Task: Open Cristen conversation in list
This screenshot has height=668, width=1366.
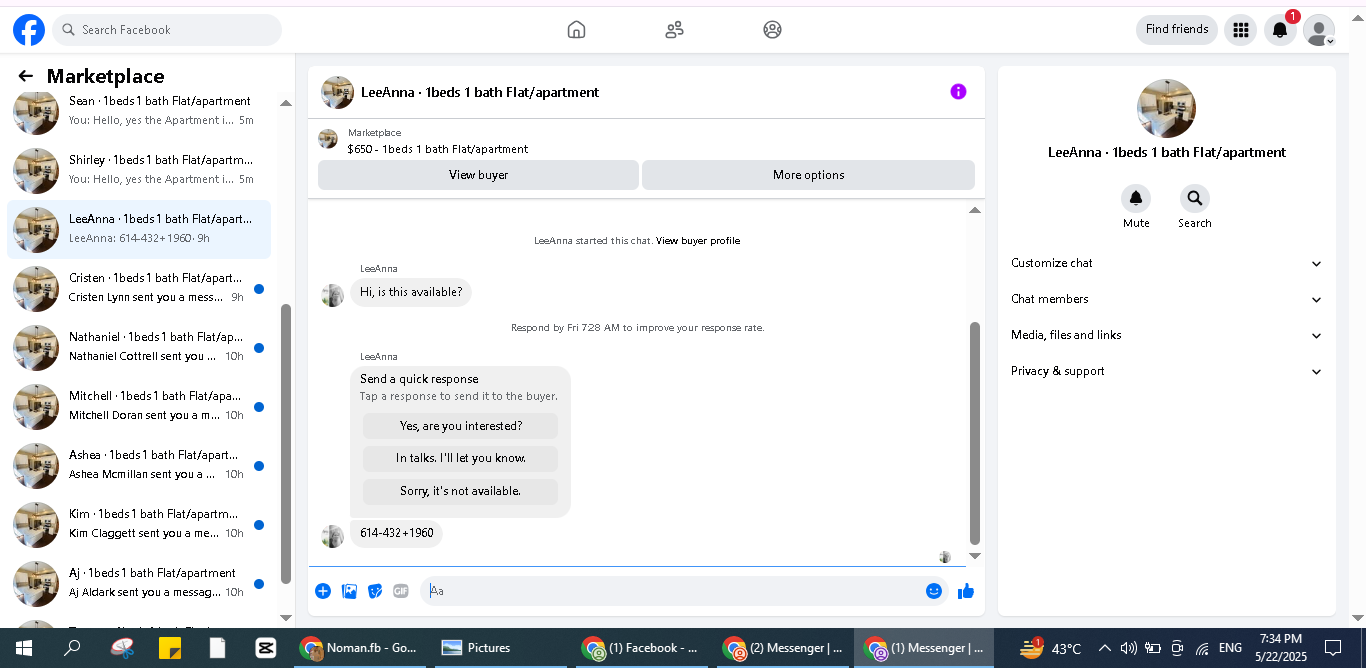Action: click(x=139, y=288)
